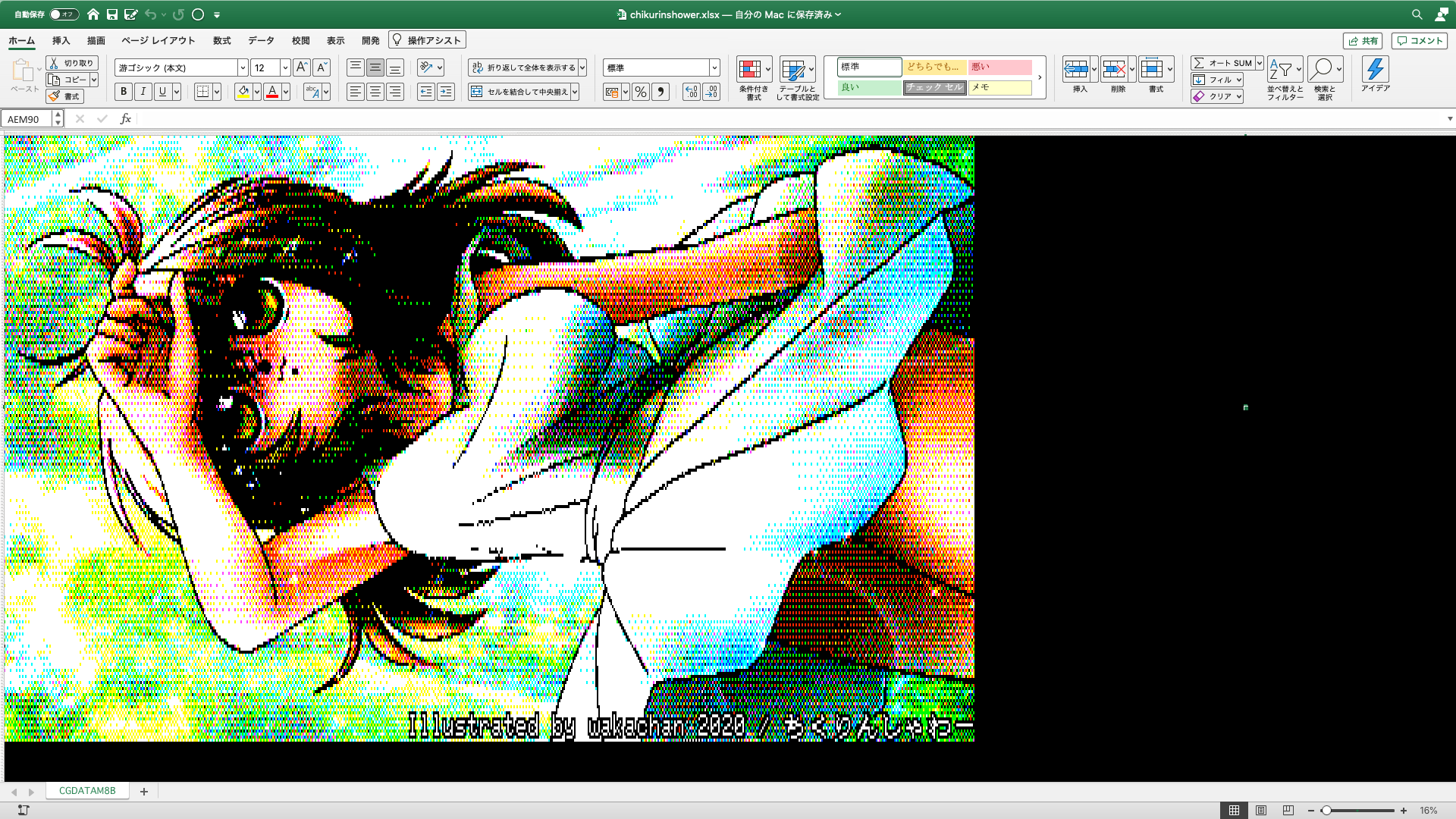Viewport: 1456px width, 819px height.
Task: Click the Paste clipboard icon
Action: 23,71
